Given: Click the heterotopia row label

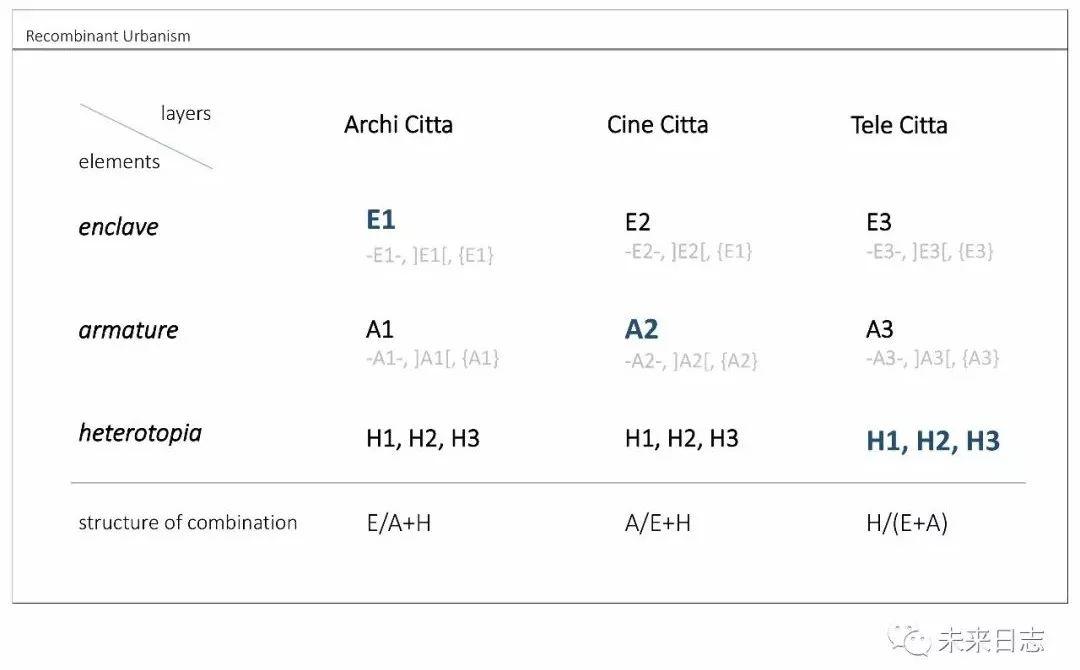Looking at the screenshot, I should [x=141, y=433].
